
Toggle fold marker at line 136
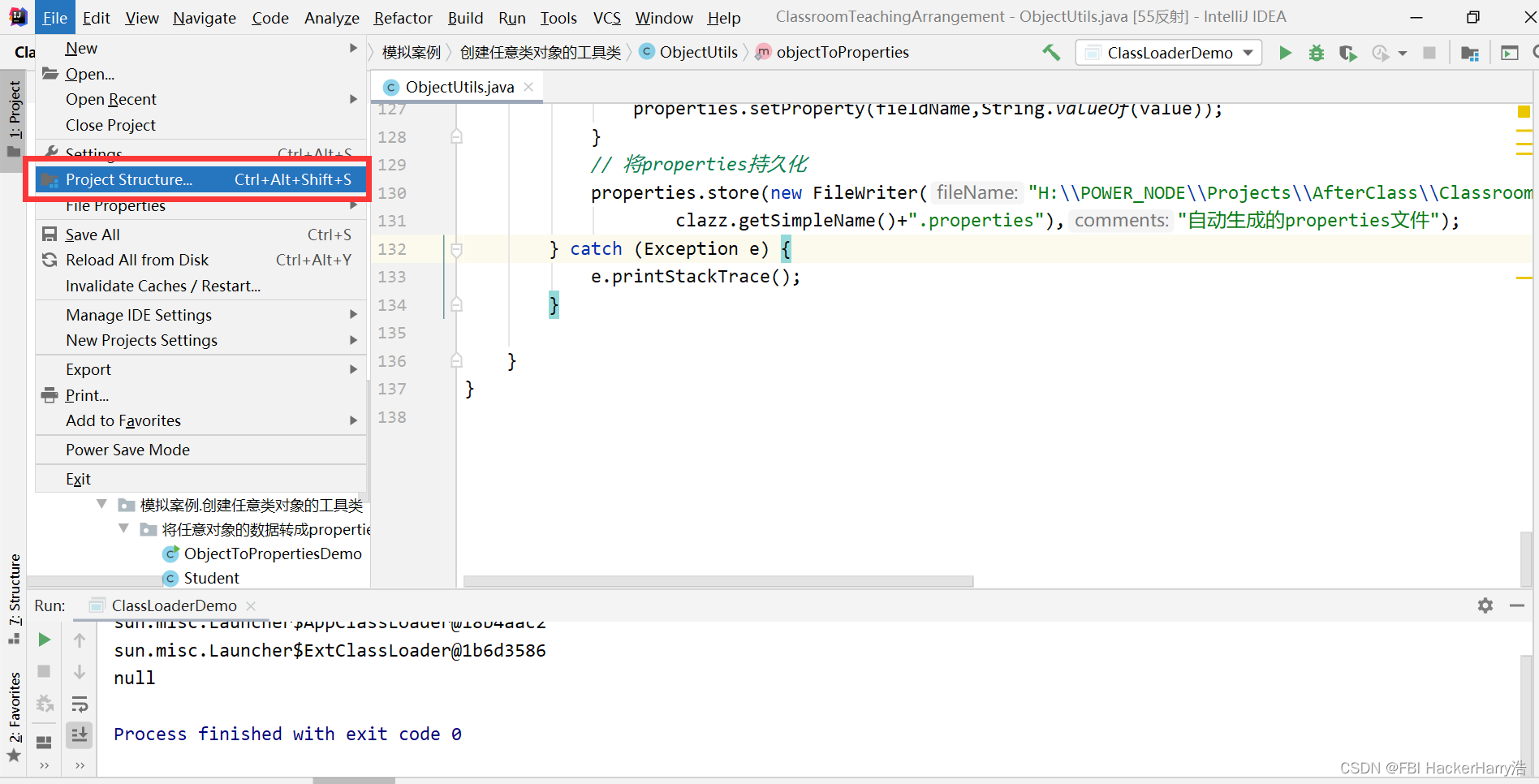coord(457,361)
